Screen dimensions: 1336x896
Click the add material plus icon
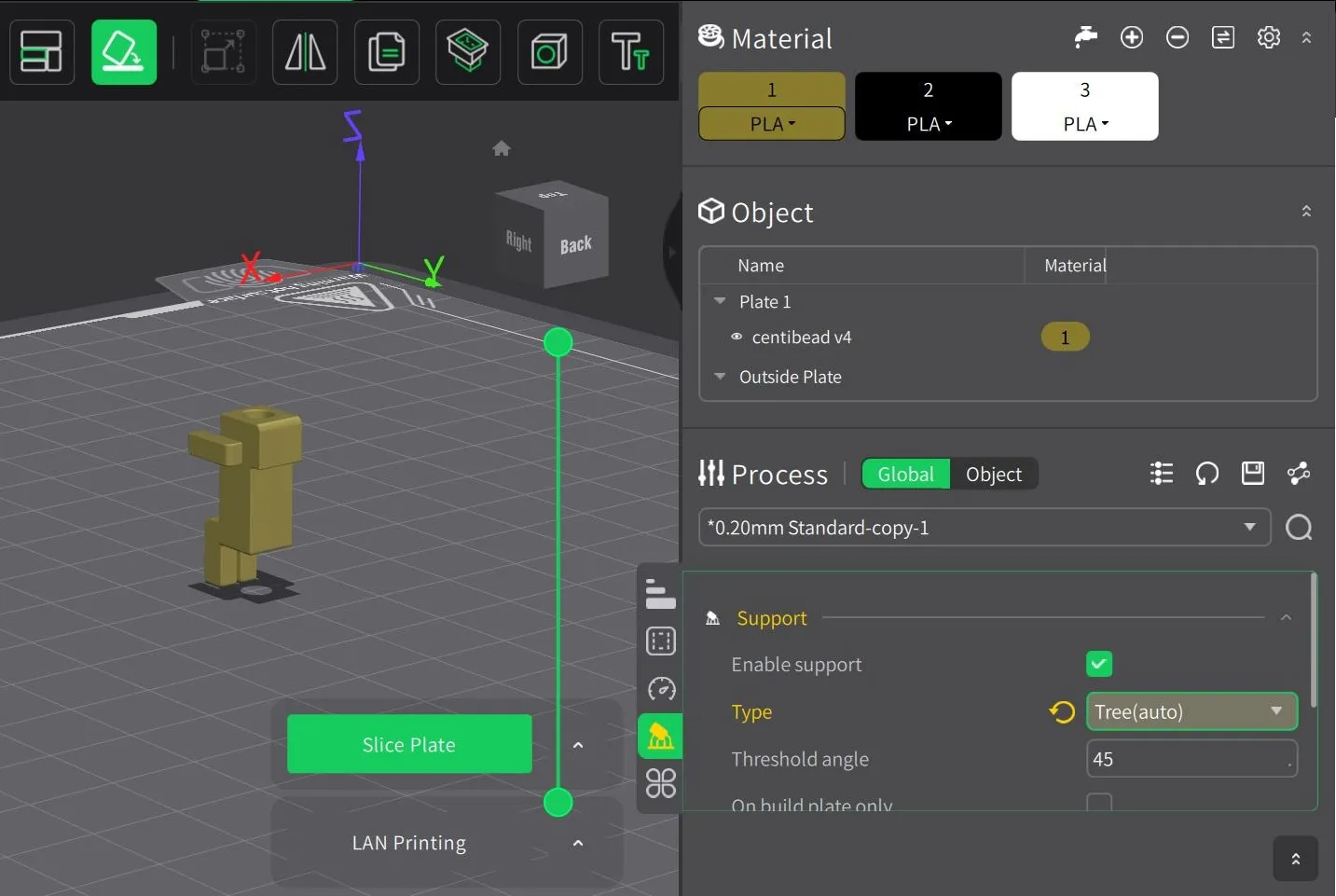coord(1132,37)
